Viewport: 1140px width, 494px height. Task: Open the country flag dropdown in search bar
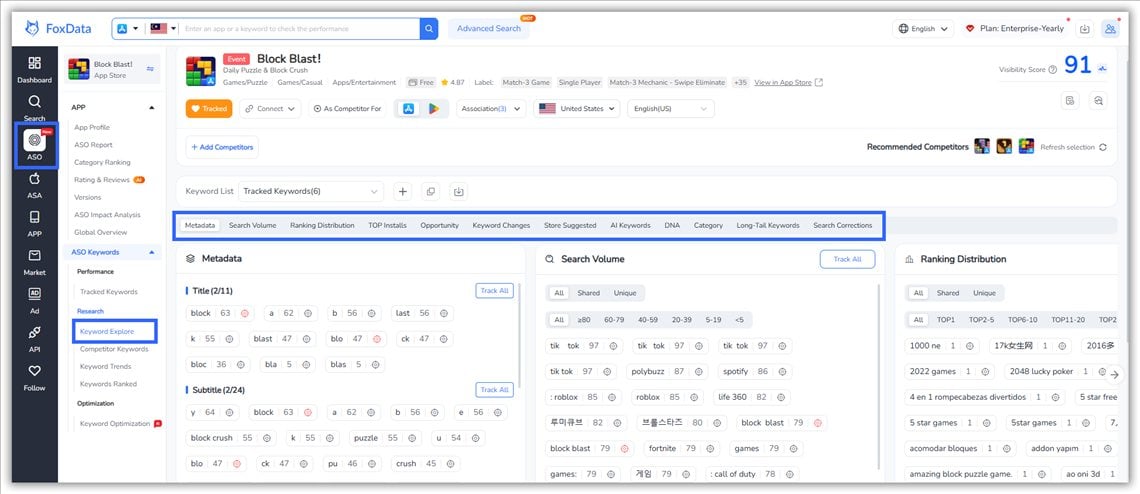(x=163, y=28)
